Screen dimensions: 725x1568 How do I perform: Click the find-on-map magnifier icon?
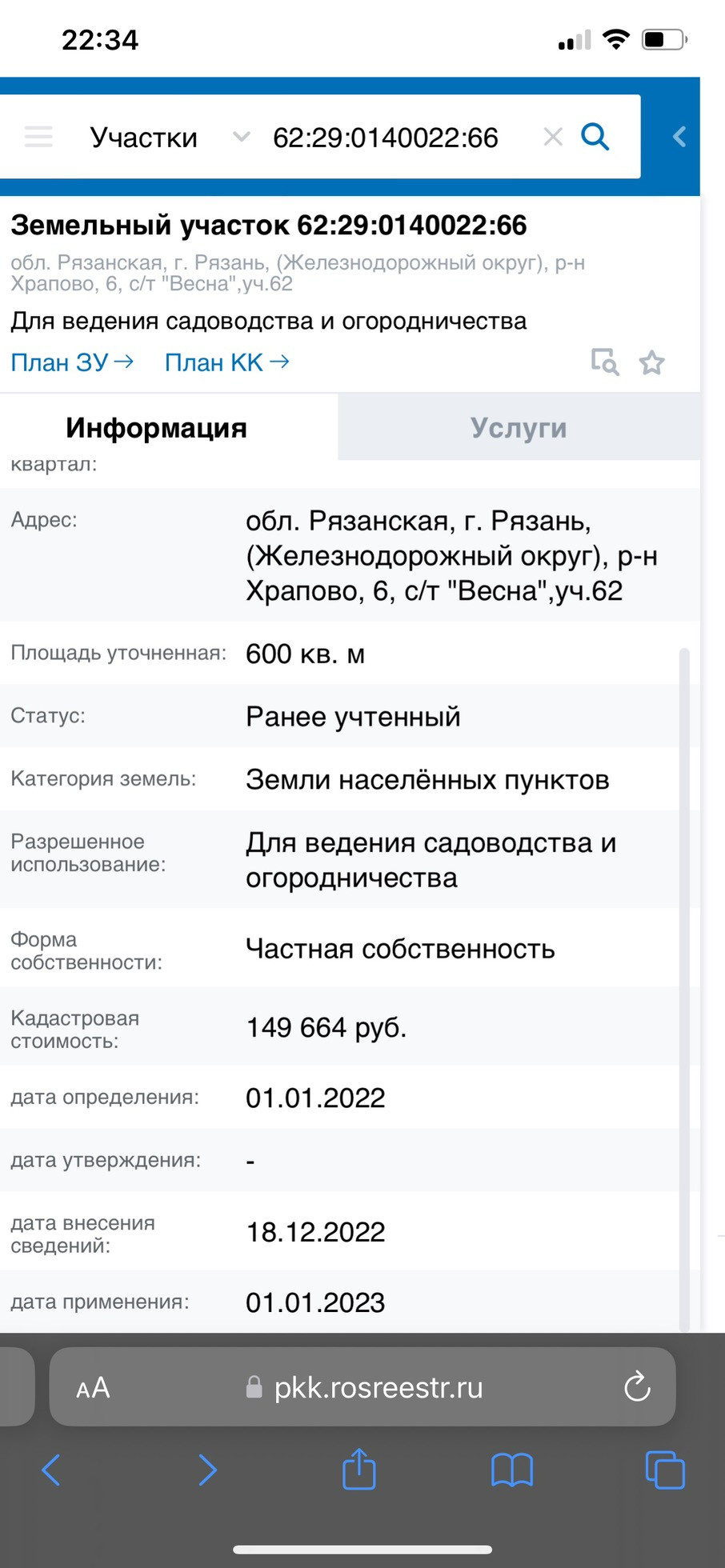click(x=605, y=362)
